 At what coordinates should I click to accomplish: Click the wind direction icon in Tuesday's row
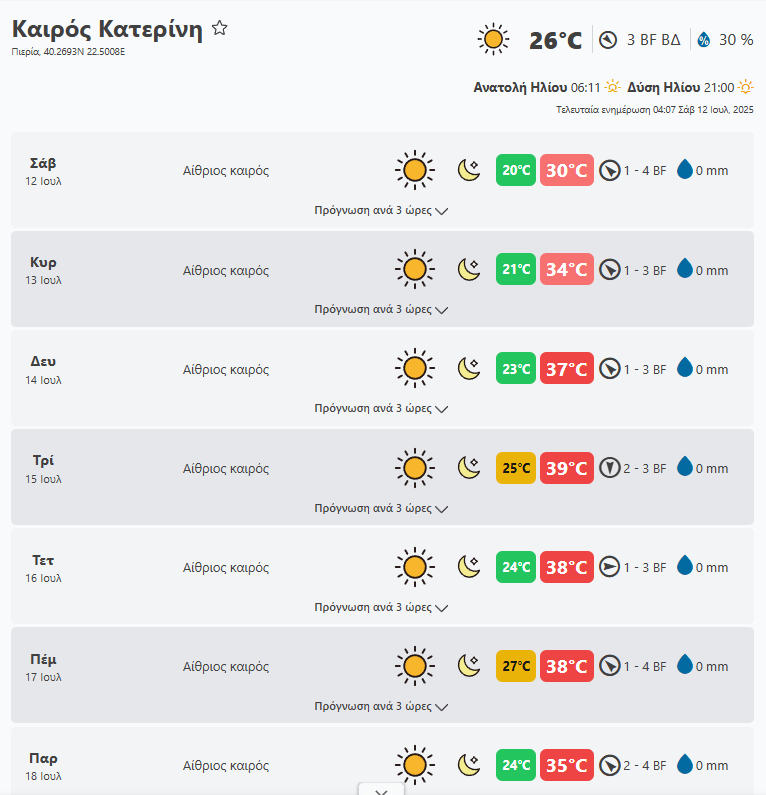pyautogui.click(x=610, y=468)
